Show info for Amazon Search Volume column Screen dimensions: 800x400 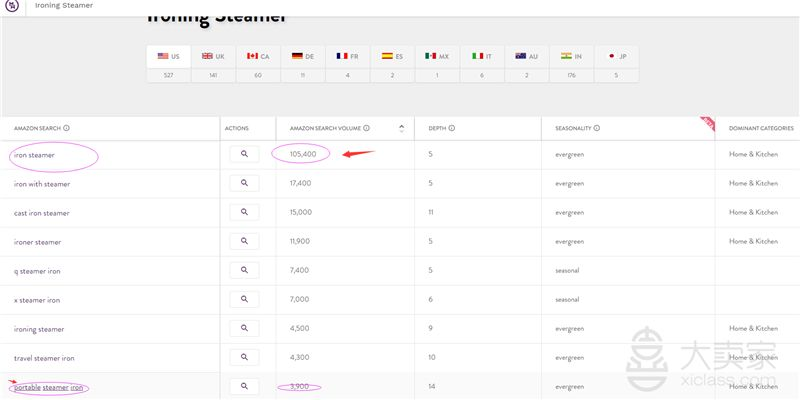pos(366,128)
